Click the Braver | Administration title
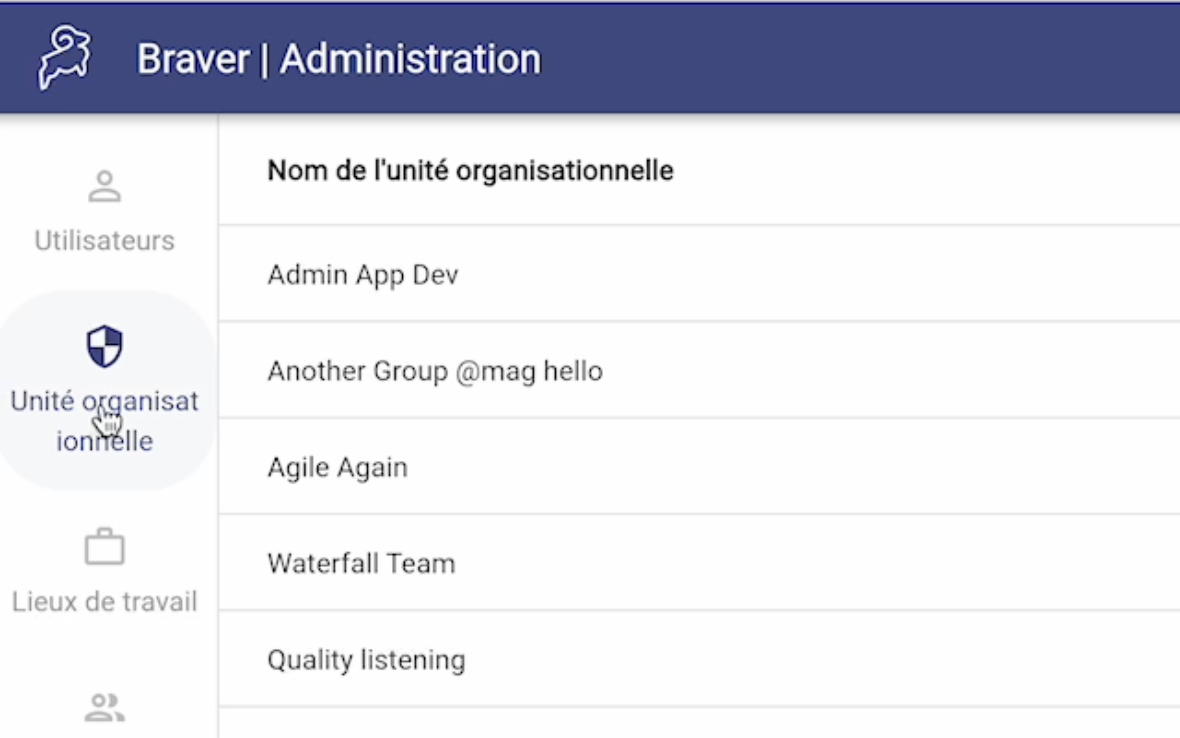This screenshot has height=738, width=1180. 339,59
